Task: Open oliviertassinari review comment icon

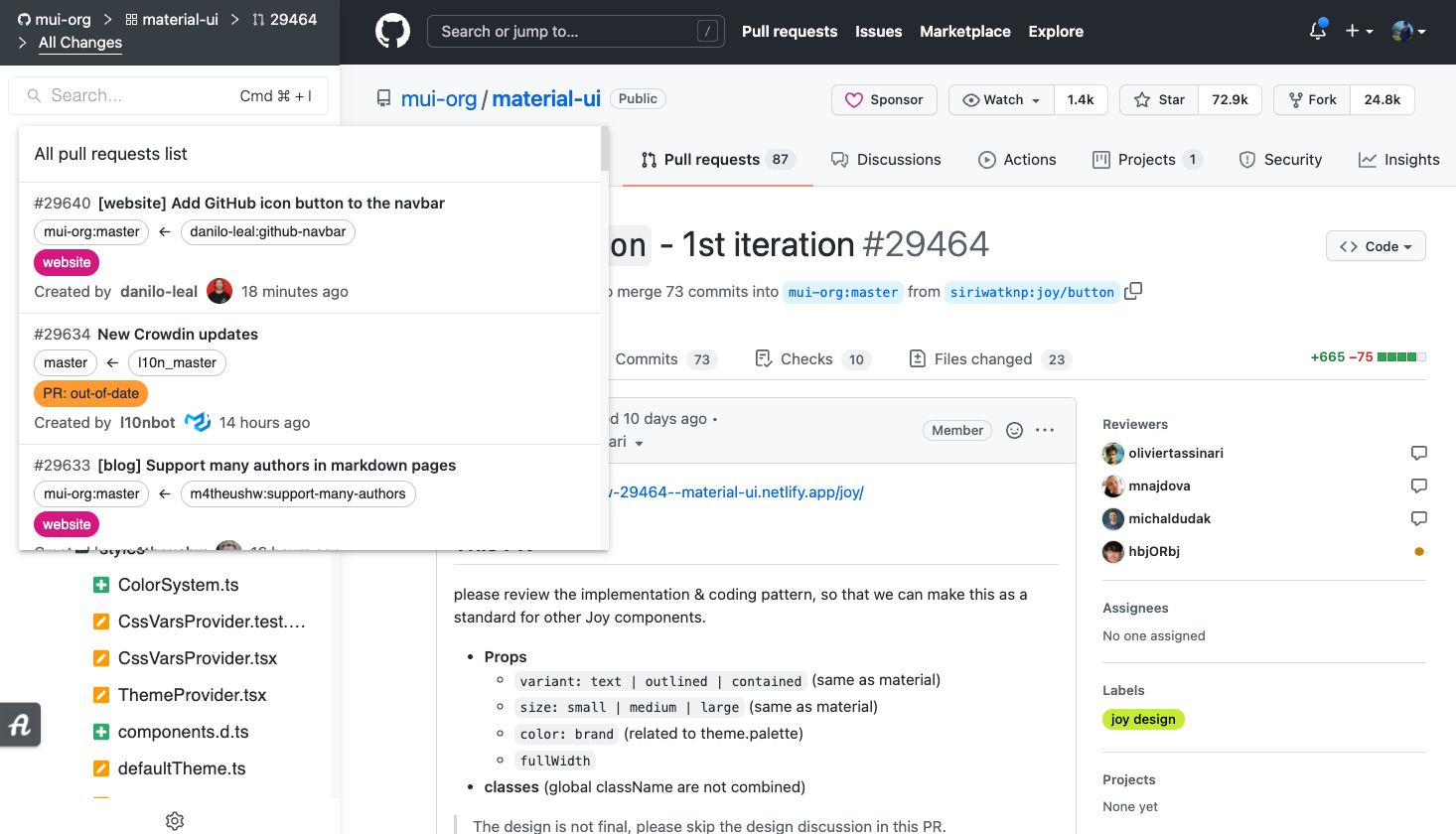Action: point(1419,453)
